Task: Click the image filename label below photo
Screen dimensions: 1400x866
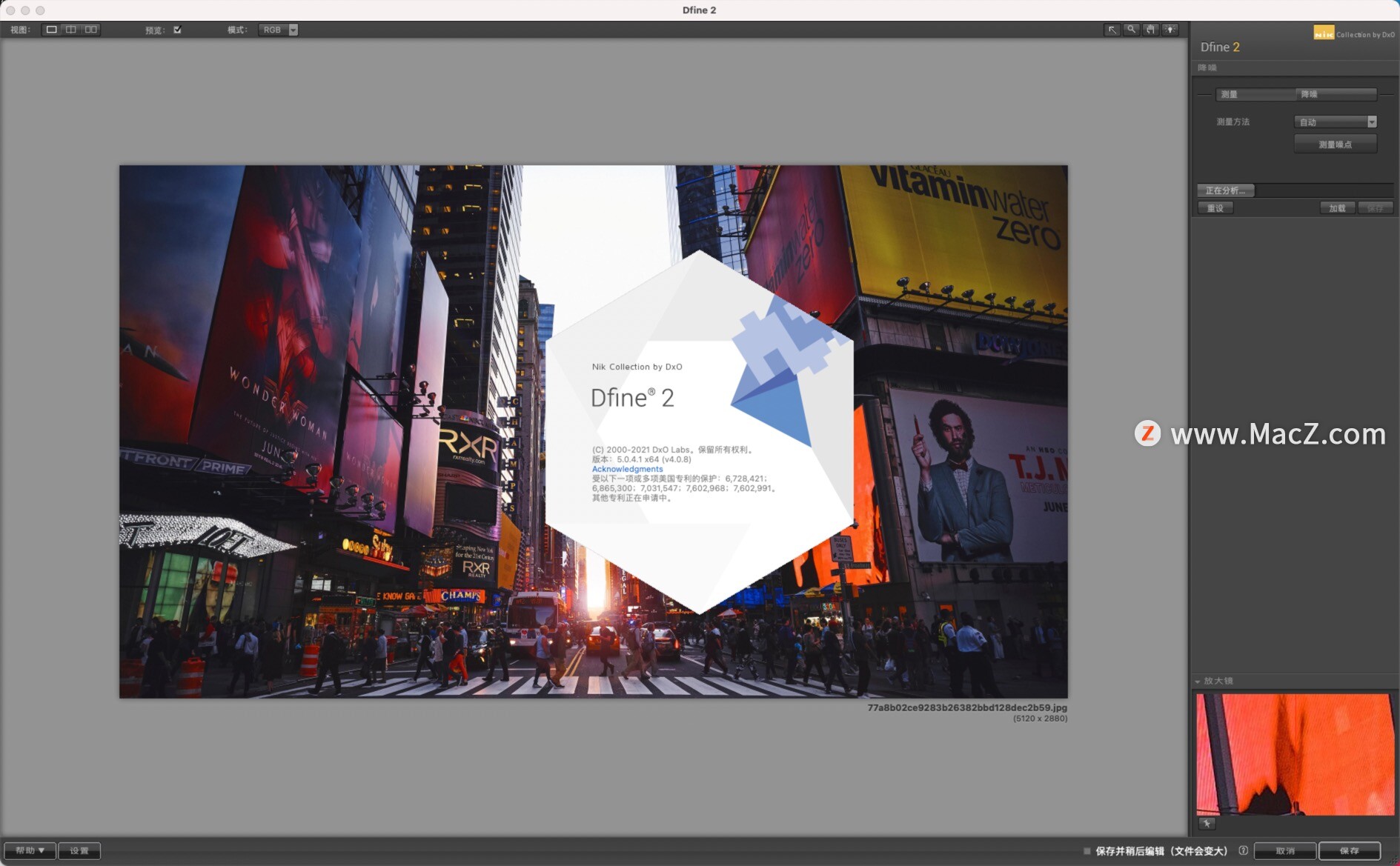Action: pos(967,707)
